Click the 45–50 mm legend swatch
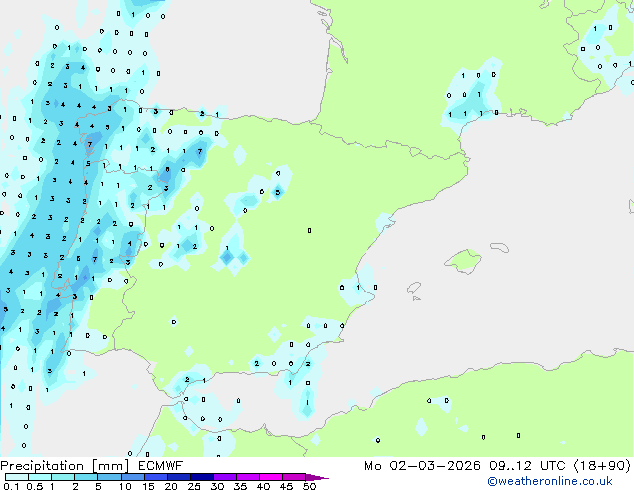Image resolution: width=634 pixels, height=490 pixels. coord(294,477)
